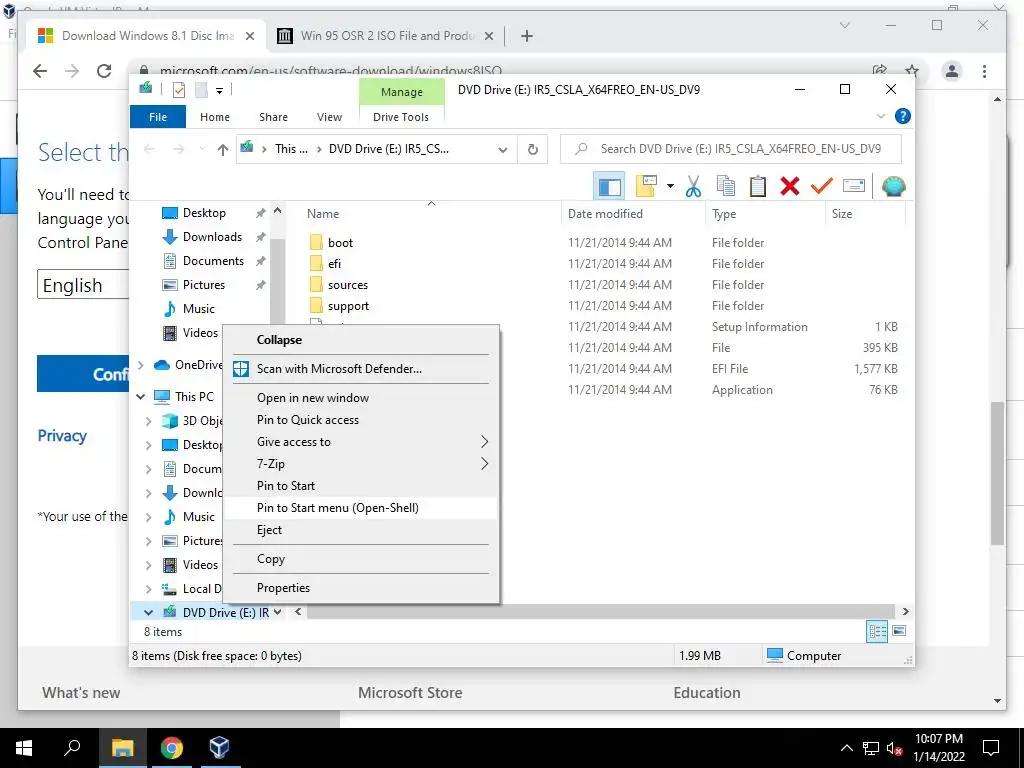Open the Home ribbon tab
Image resolution: width=1024 pixels, height=768 pixels.
(215, 117)
